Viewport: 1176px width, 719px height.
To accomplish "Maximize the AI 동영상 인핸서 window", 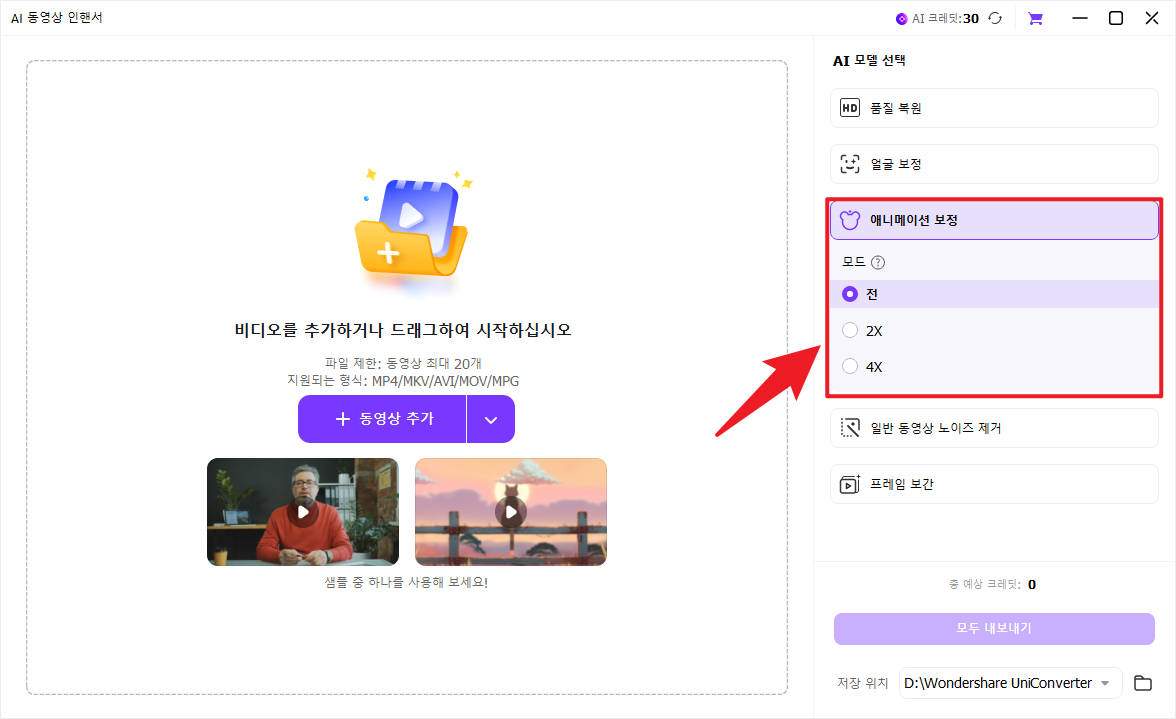I will [x=1115, y=18].
